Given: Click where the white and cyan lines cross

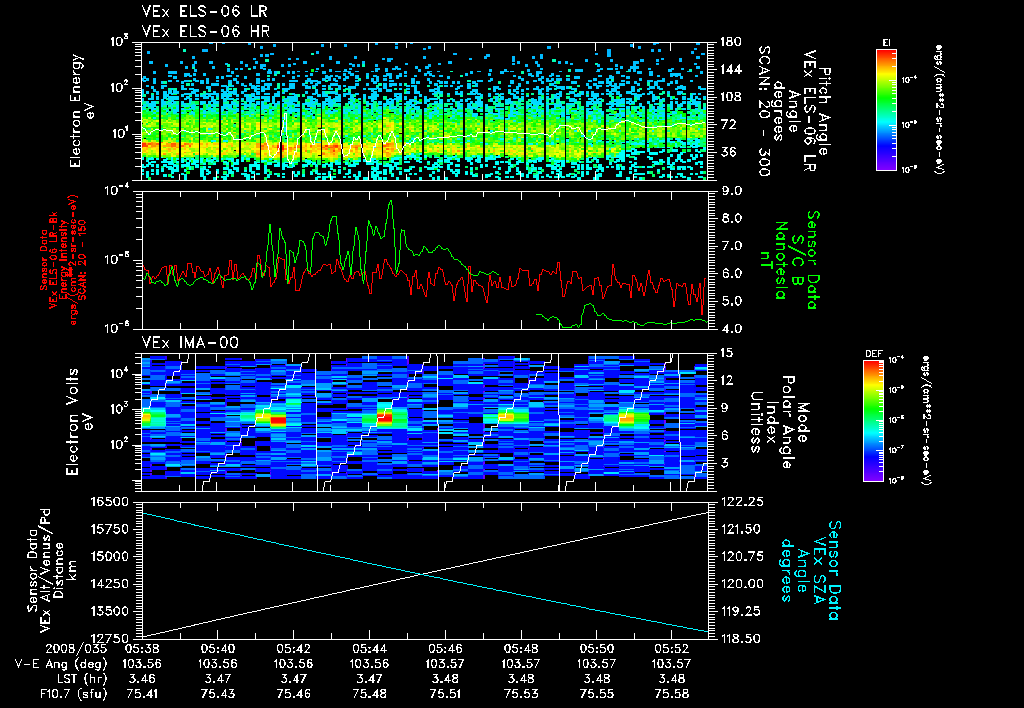Looking at the screenshot, I should pos(423,574).
